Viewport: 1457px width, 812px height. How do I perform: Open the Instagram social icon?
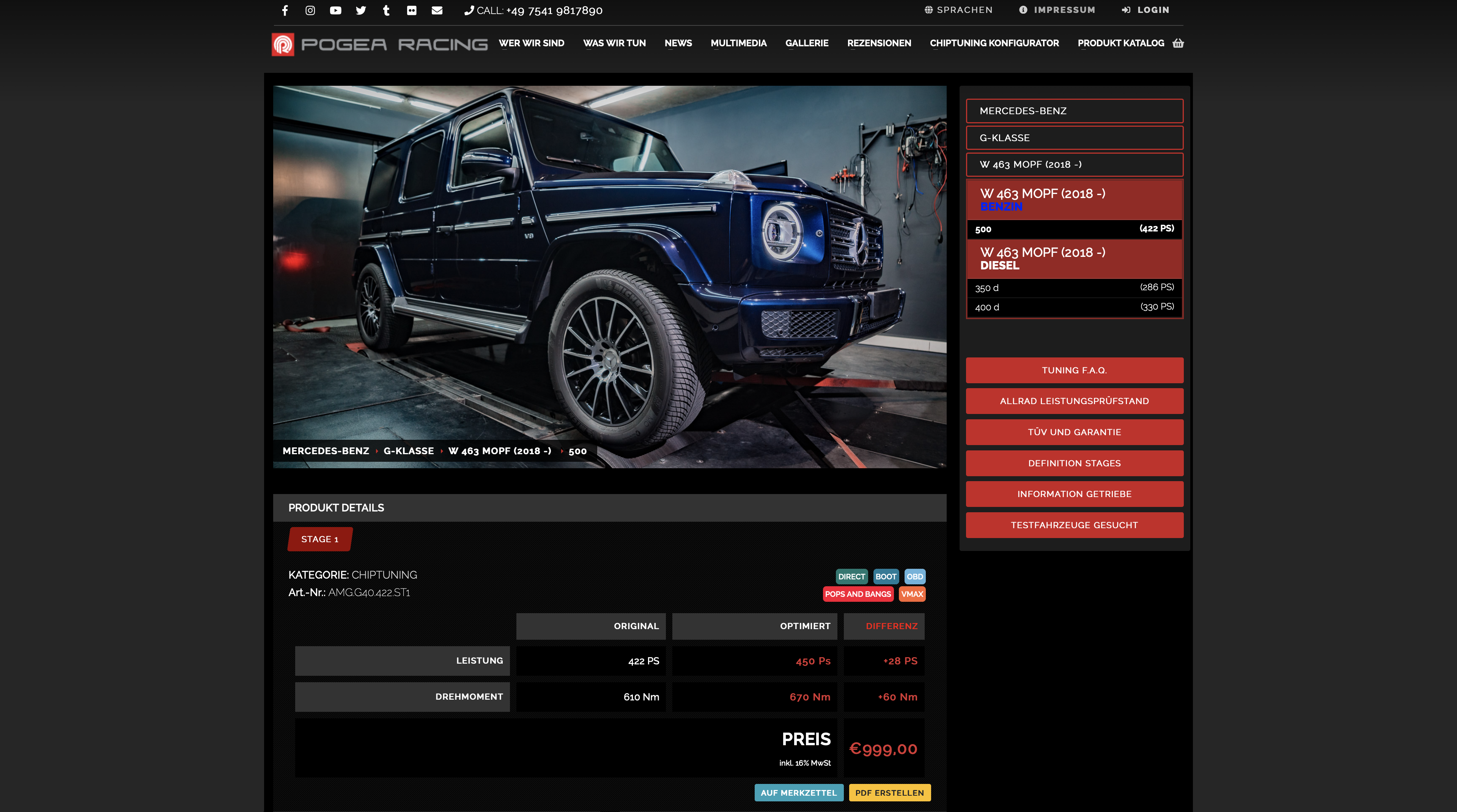310,10
